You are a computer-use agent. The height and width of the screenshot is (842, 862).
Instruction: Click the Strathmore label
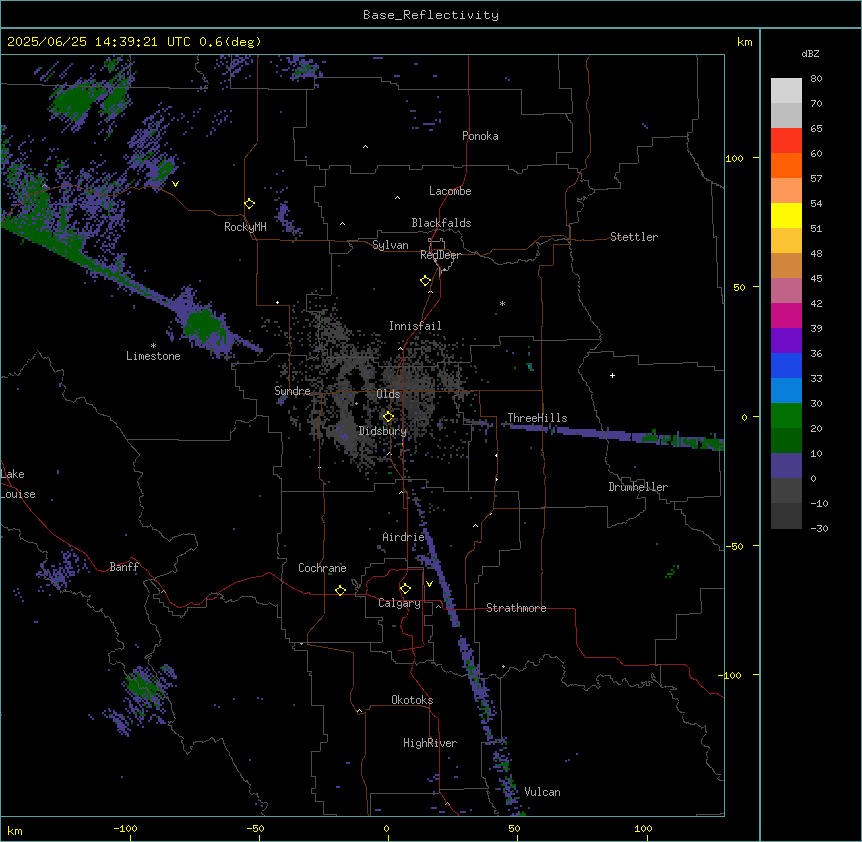pos(516,608)
